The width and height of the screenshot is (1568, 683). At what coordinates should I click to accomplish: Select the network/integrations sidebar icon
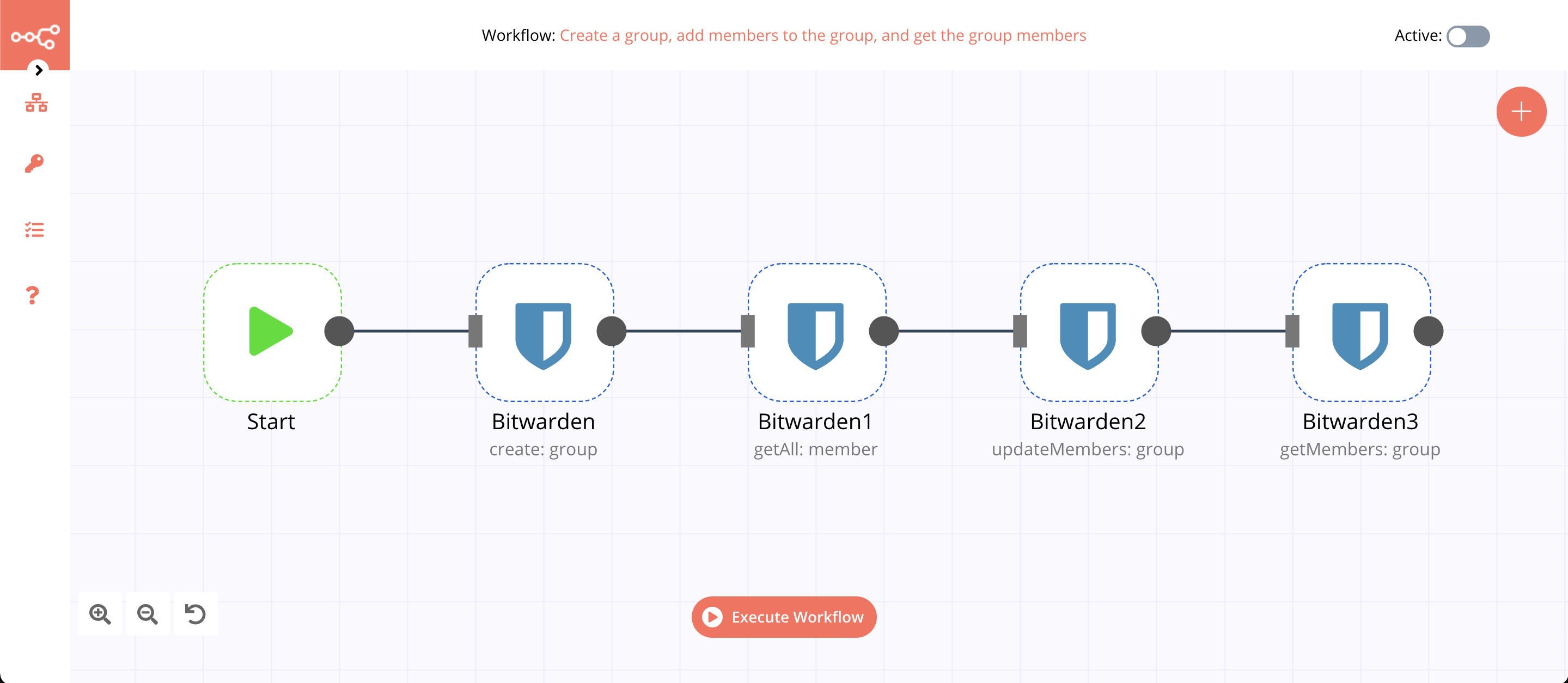coord(35,105)
